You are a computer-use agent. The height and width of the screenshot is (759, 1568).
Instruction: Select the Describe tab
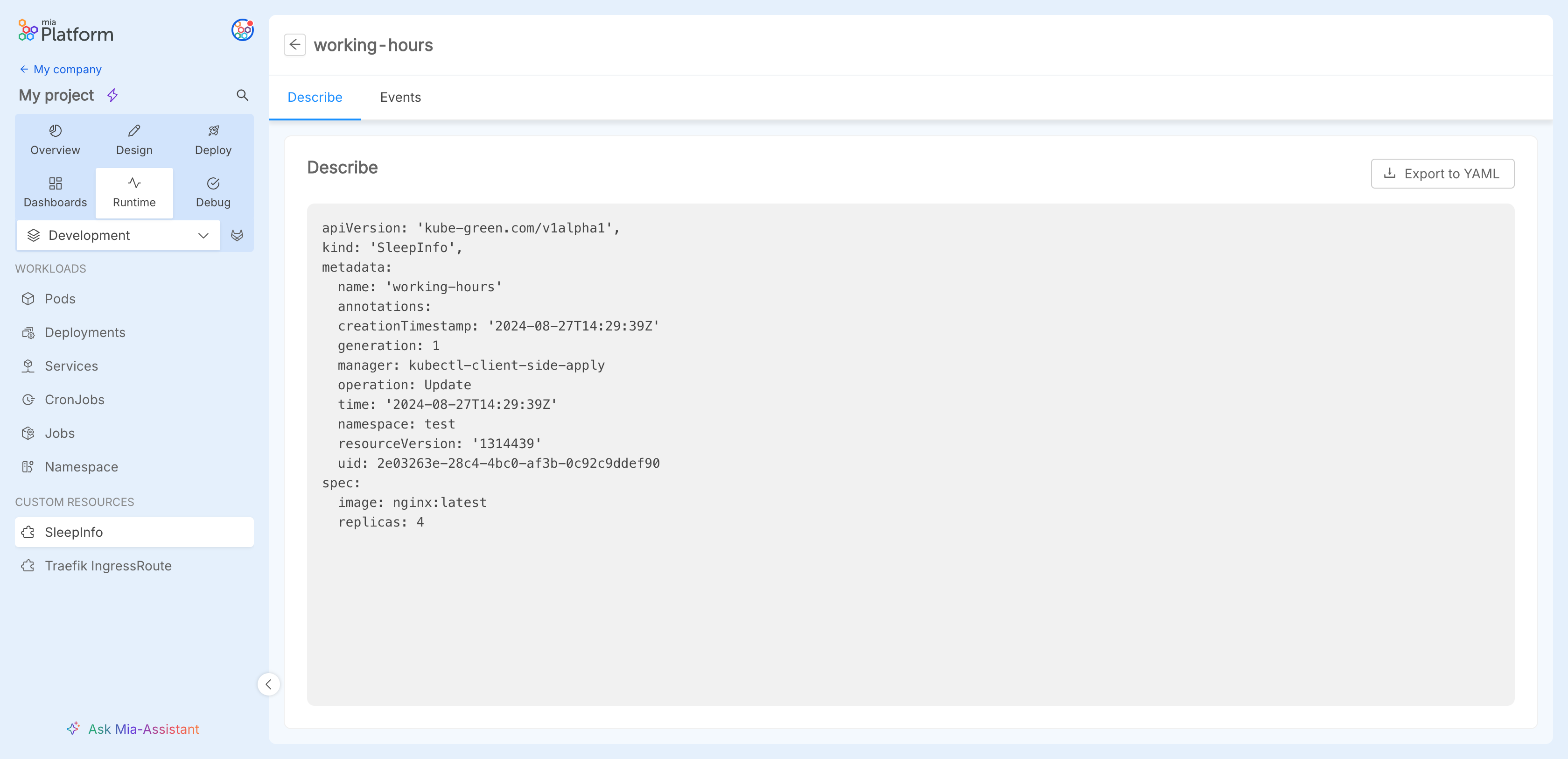point(315,98)
